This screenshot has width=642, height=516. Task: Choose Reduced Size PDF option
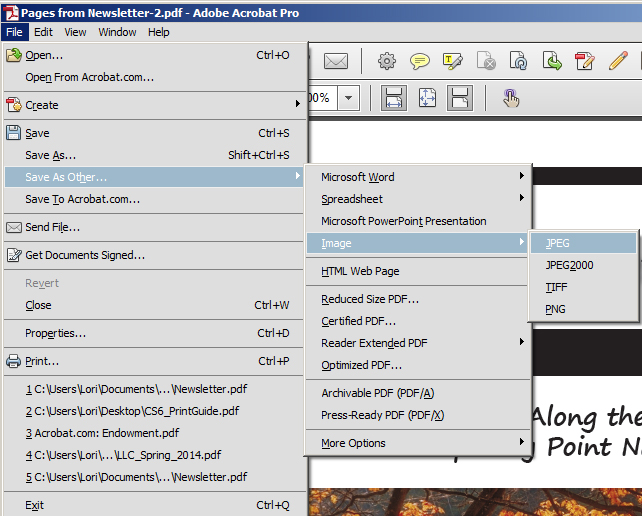(370, 299)
